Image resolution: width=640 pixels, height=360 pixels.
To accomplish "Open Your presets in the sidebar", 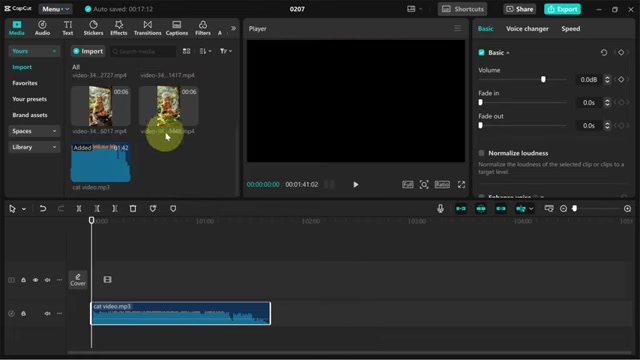I will tap(29, 99).
